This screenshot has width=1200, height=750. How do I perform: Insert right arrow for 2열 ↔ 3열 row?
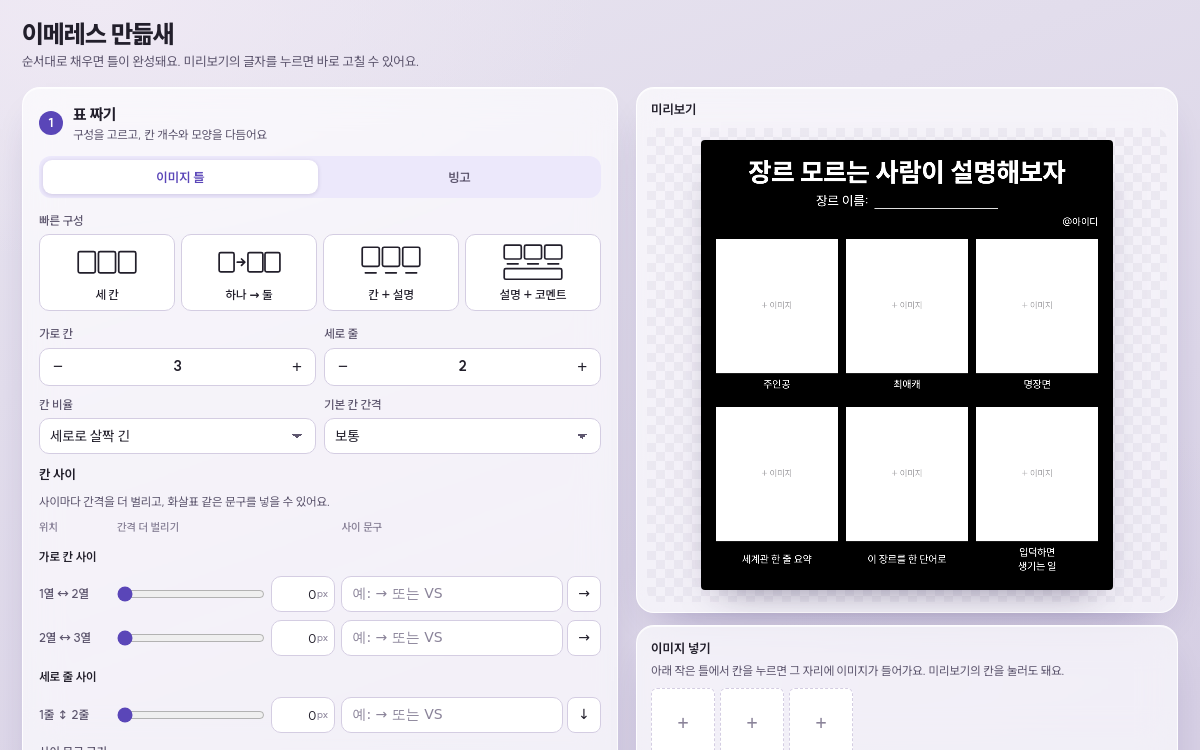(584, 638)
